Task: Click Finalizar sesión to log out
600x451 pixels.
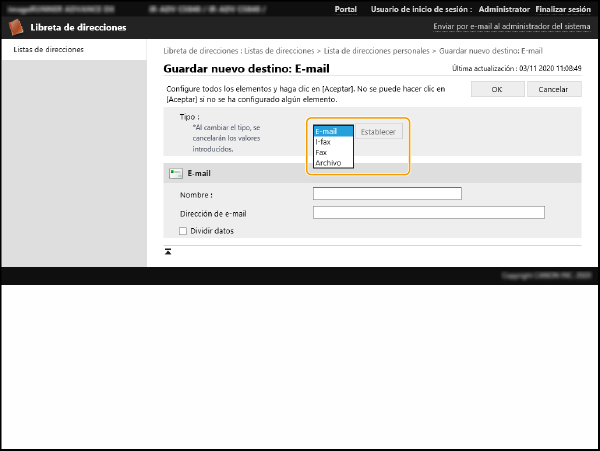Action: pos(565,9)
